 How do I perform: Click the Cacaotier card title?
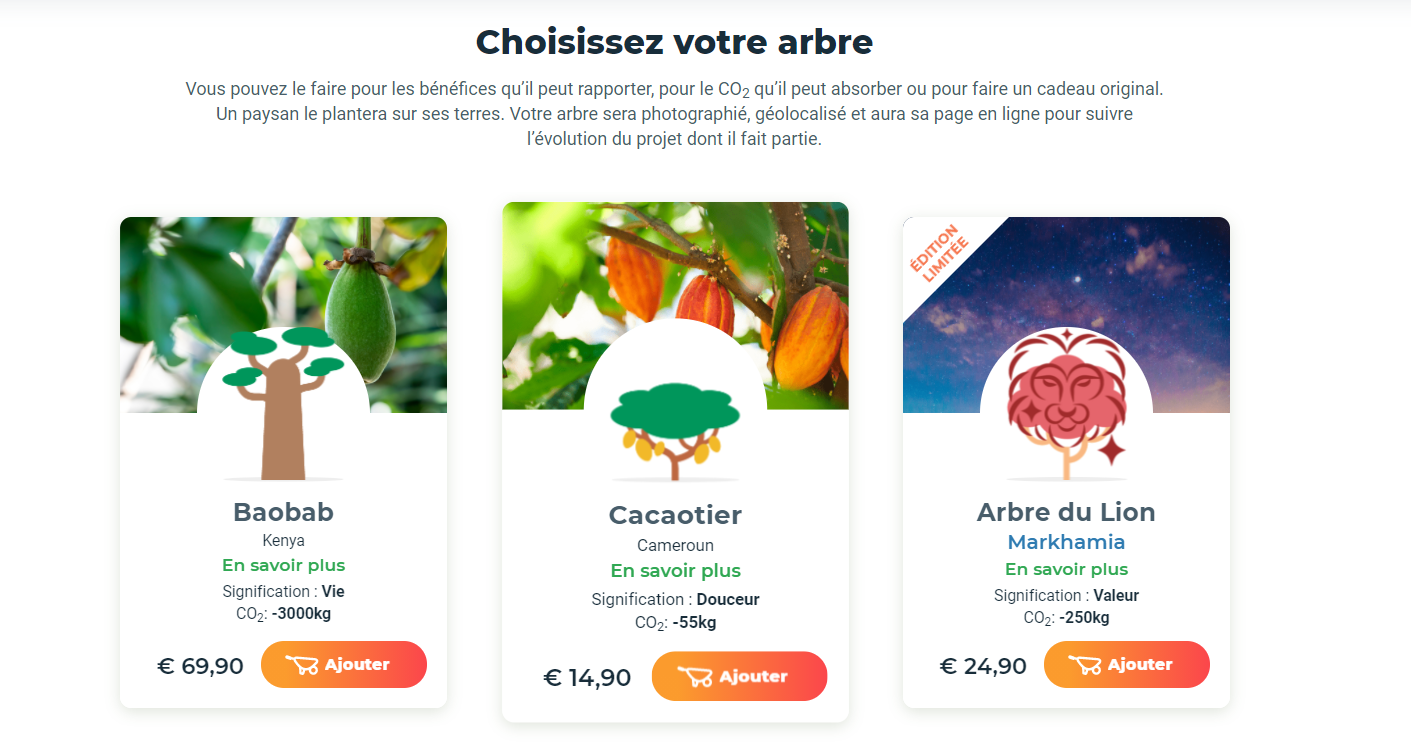pyautogui.click(x=675, y=515)
